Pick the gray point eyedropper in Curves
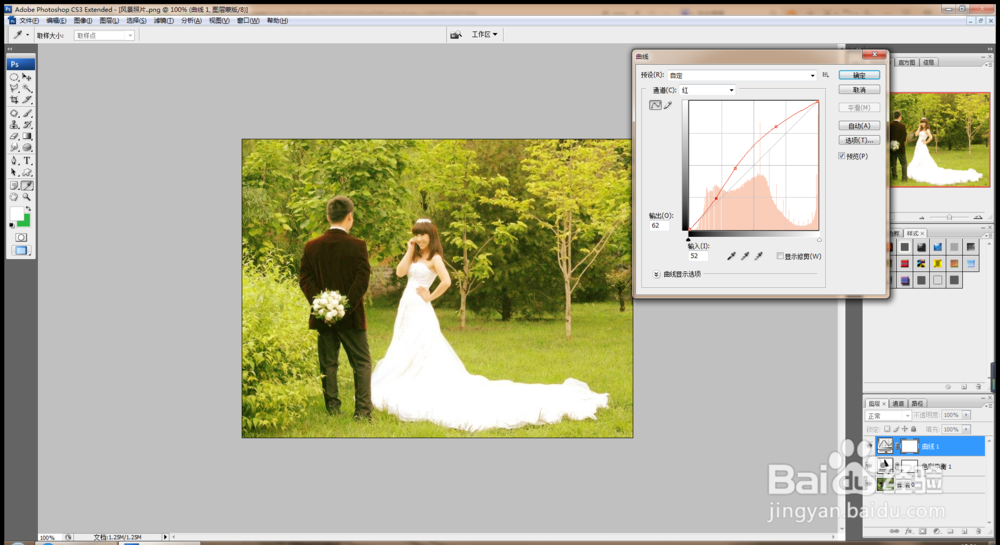1000x545 pixels. 744,256
